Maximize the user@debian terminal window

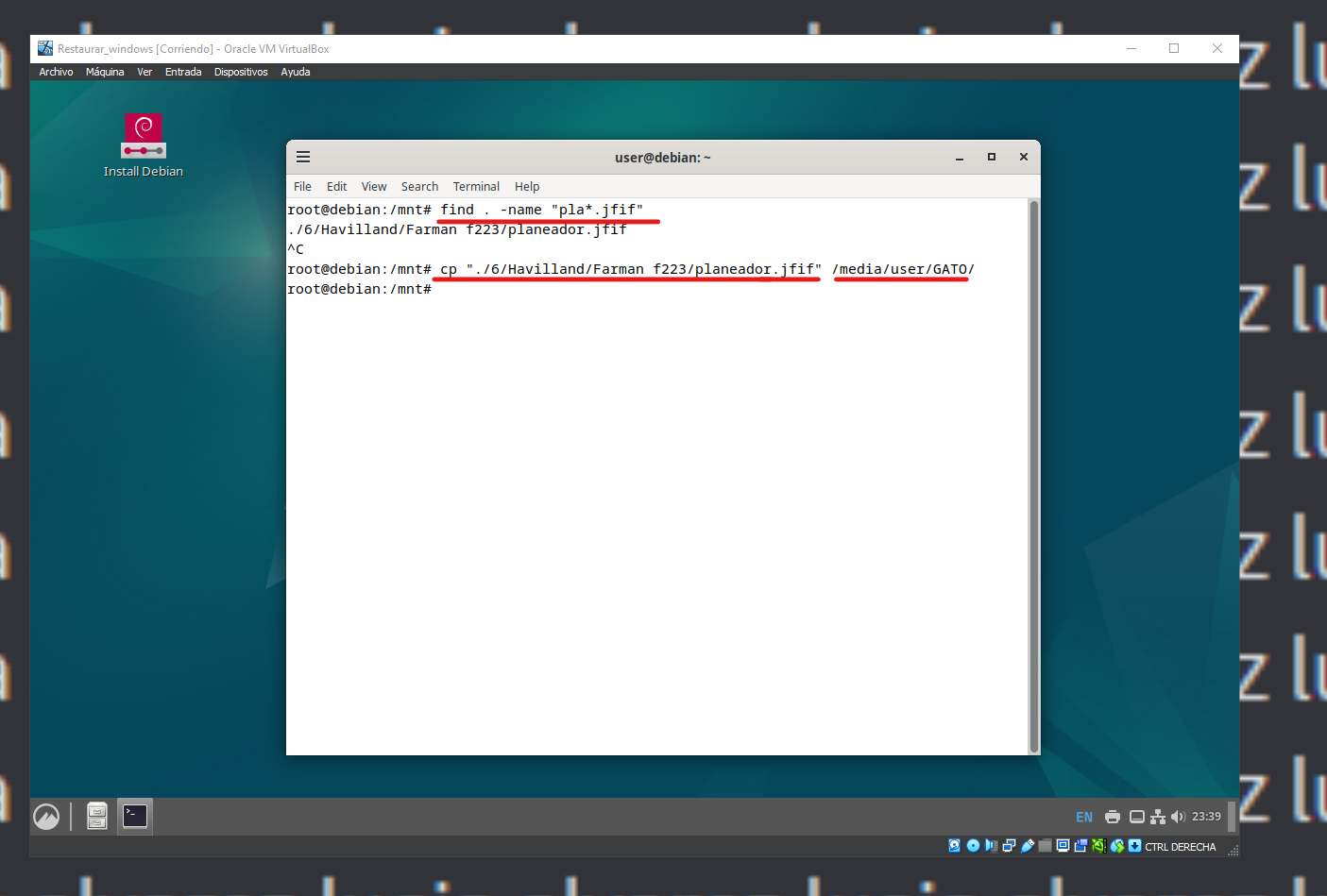pyautogui.click(x=992, y=158)
